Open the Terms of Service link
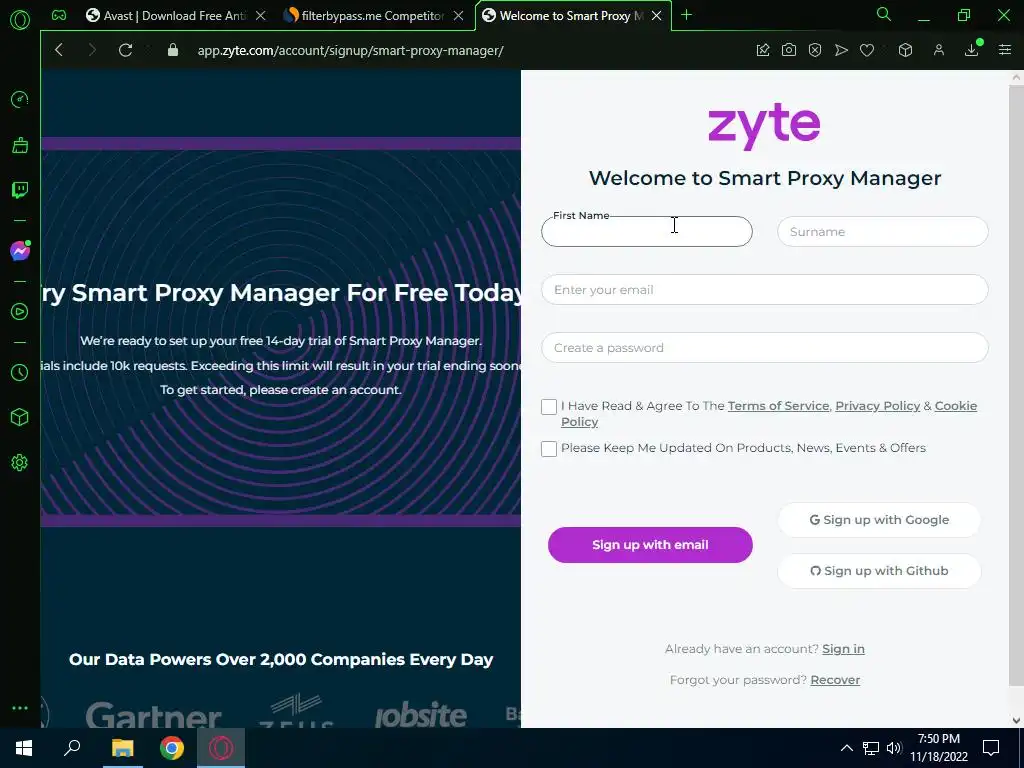This screenshot has height=768, width=1024. point(778,406)
